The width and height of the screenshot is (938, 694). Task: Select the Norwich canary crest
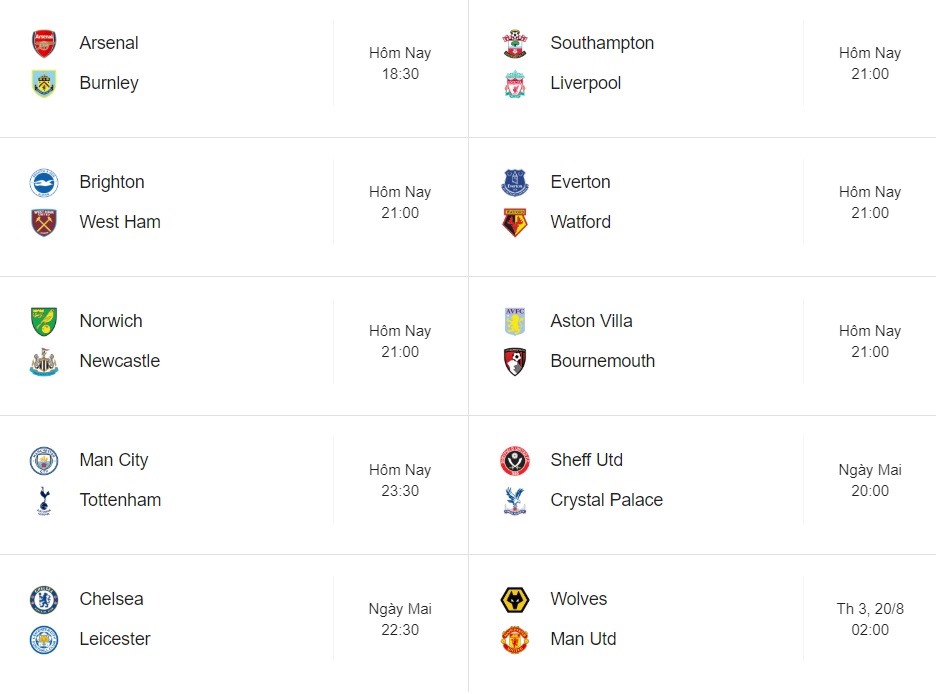[x=44, y=321]
